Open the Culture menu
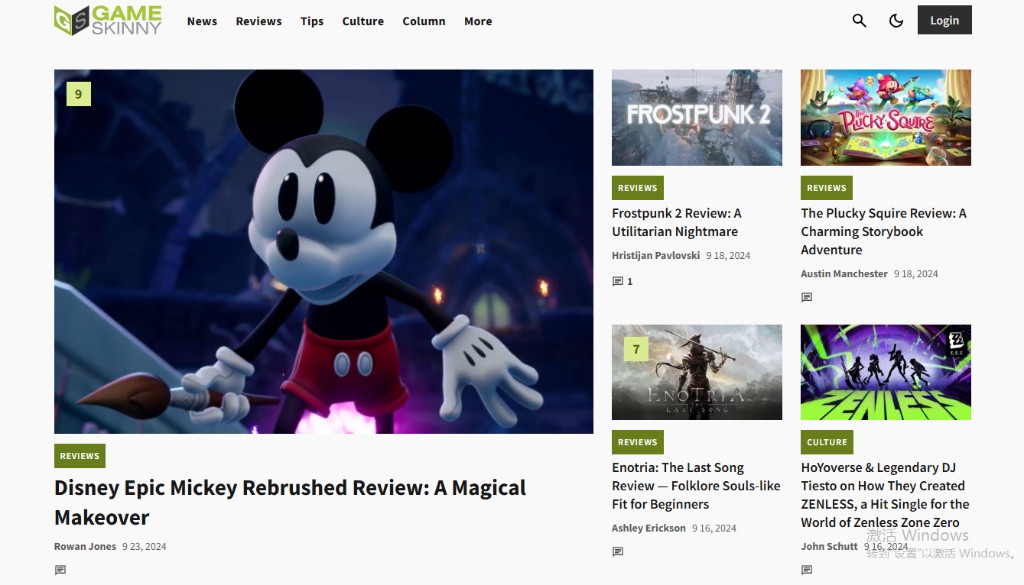Viewport: 1024px width, 585px height. (x=362, y=21)
